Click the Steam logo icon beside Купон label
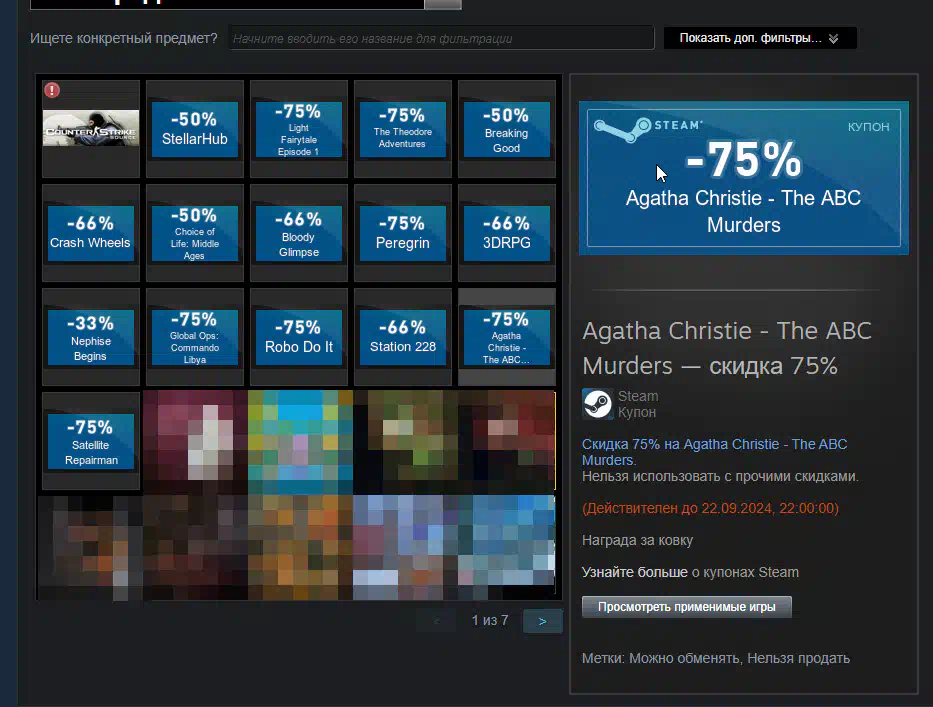 (597, 404)
